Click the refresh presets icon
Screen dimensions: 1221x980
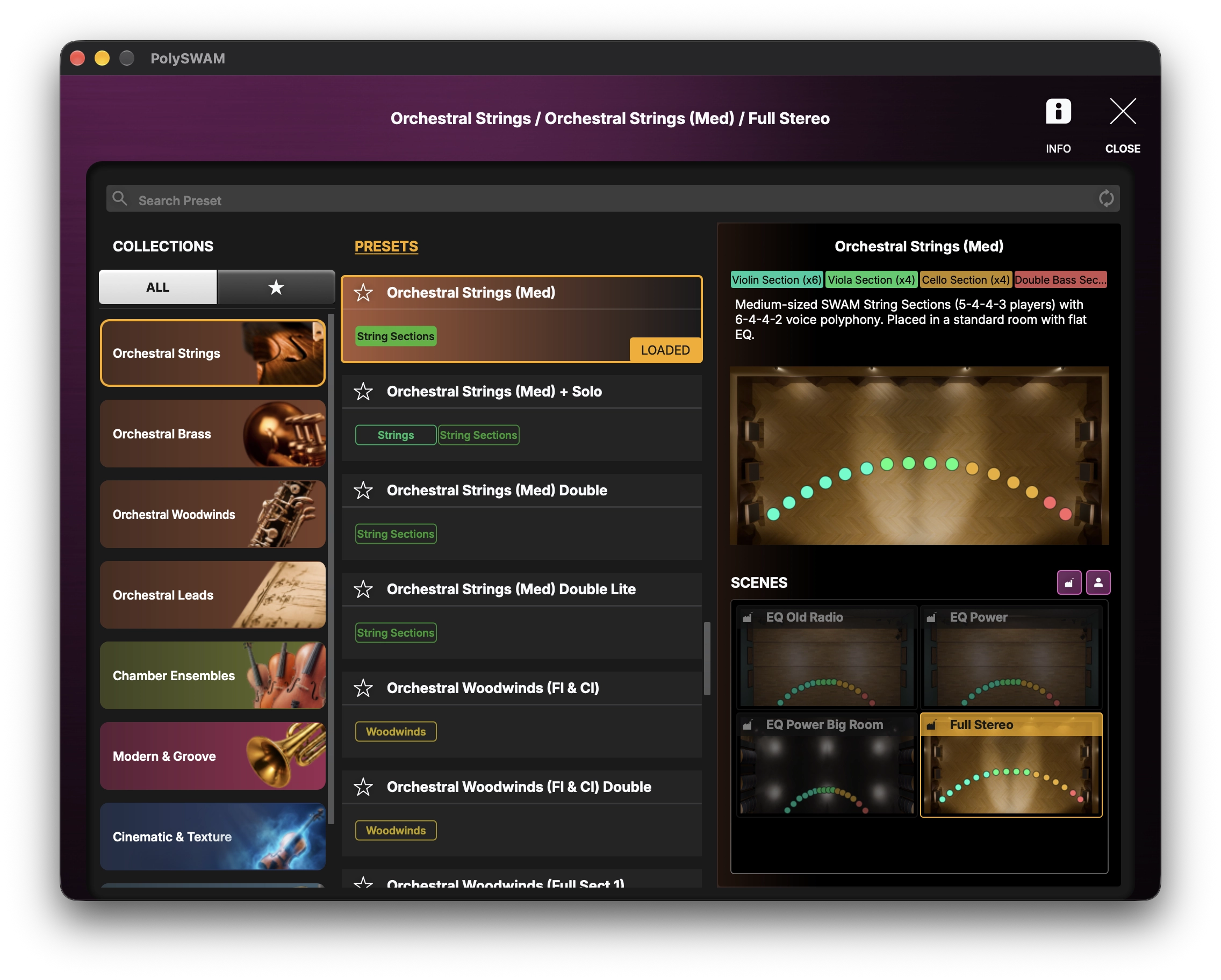(x=1105, y=199)
